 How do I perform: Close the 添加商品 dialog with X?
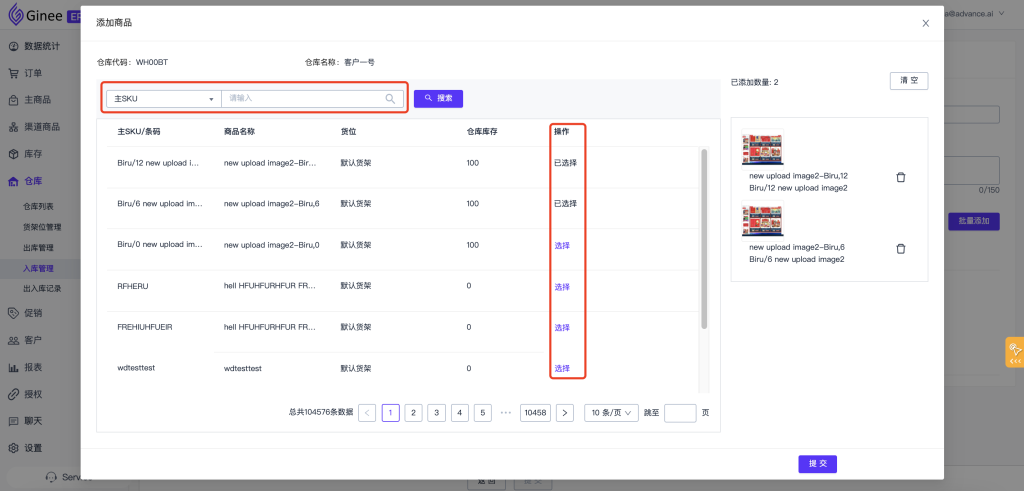(x=925, y=22)
